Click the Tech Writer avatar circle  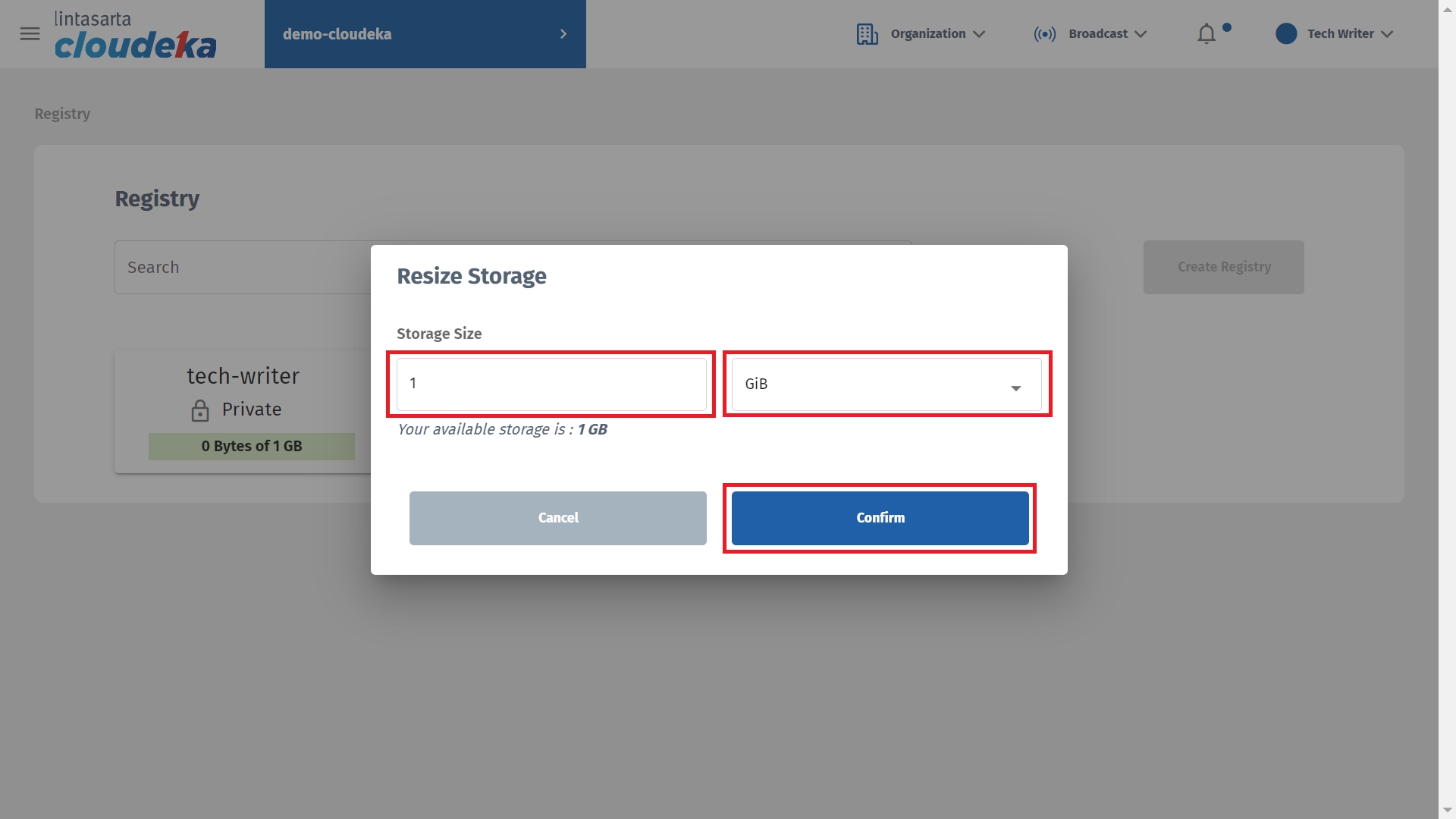point(1286,33)
